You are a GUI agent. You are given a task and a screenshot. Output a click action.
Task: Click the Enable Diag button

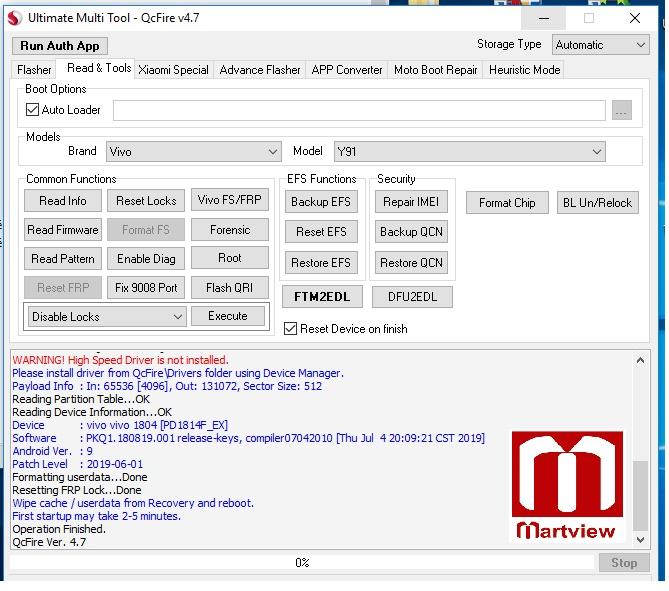tap(146, 259)
